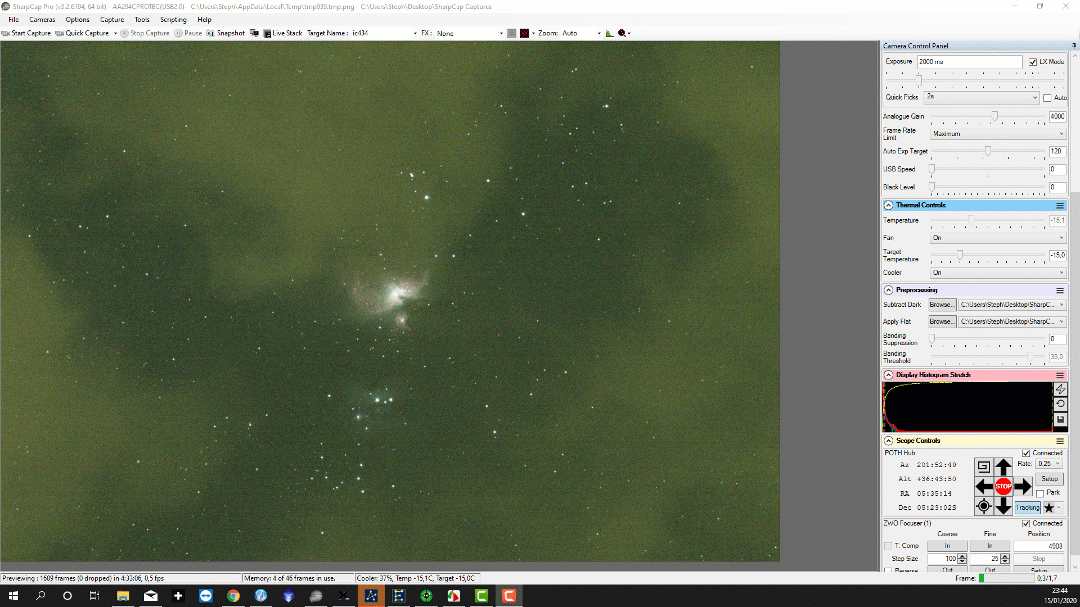Adjust the Auto Exp Target slider

(x=988, y=151)
